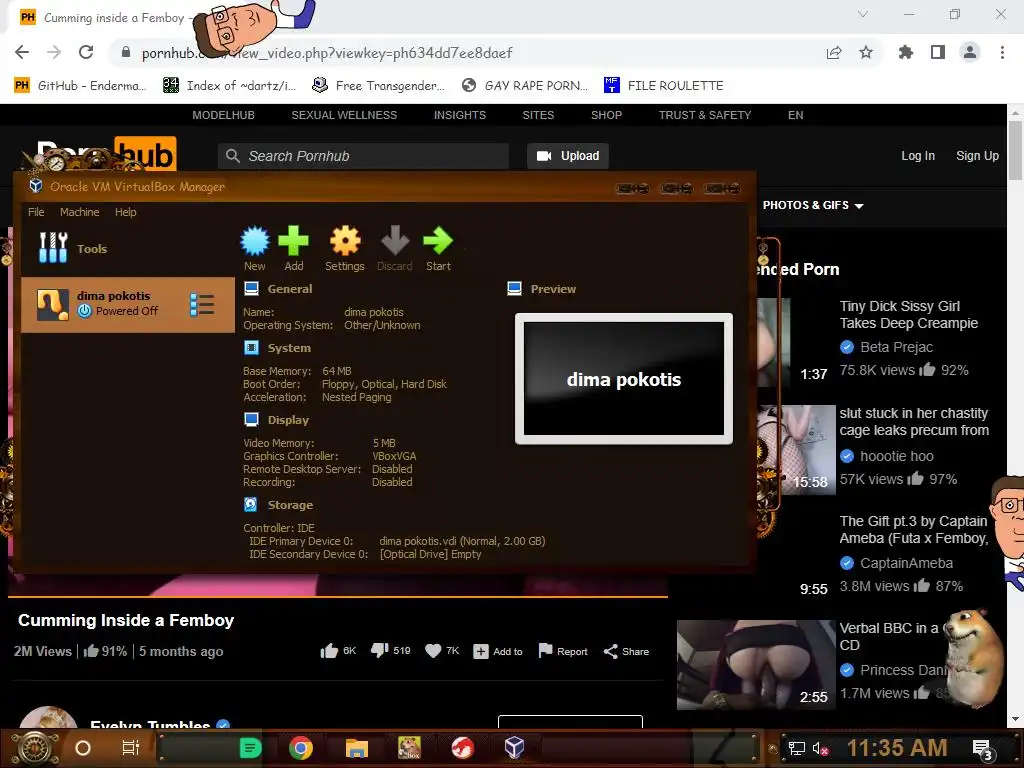Open VirtualBox cube taskbar icon
1024x768 pixels.
click(x=514, y=747)
